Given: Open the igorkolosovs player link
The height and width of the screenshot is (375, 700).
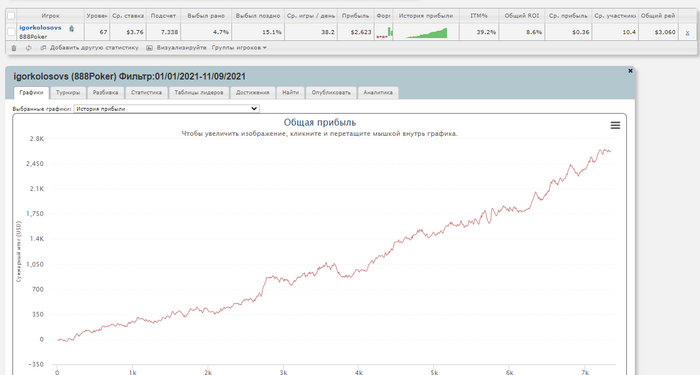Looking at the screenshot, I should tap(40, 28).
